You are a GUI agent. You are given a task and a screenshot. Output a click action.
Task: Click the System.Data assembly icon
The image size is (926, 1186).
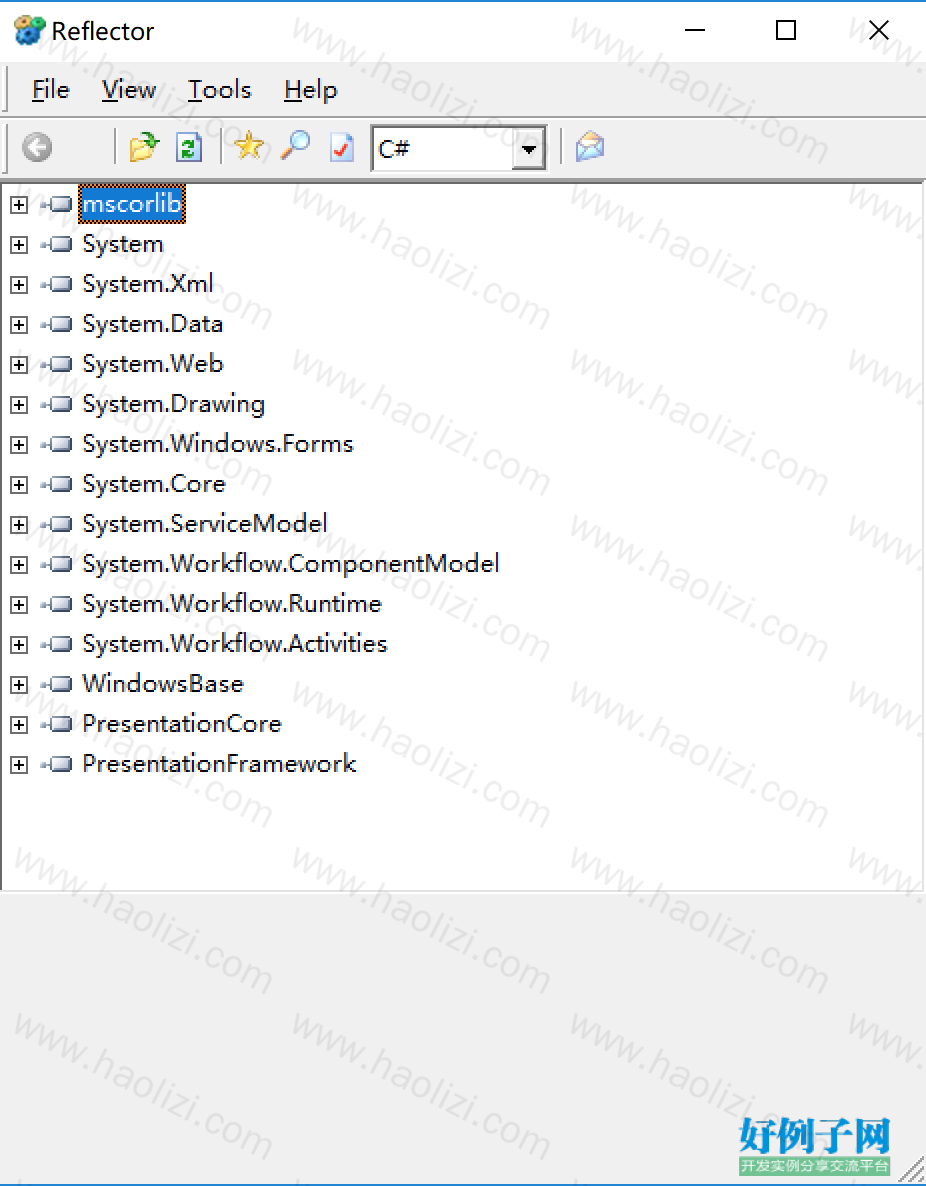click(57, 324)
